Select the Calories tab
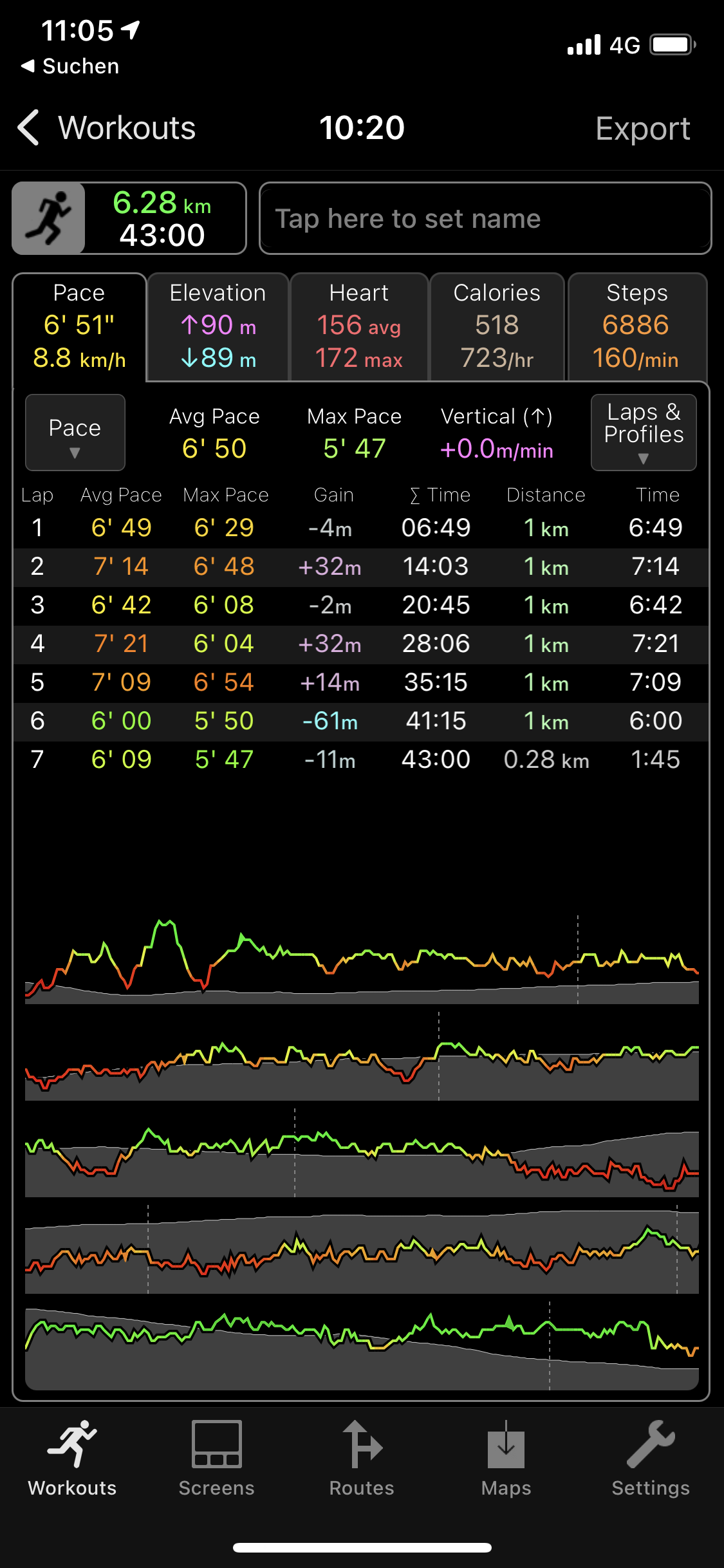The height and width of the screenshot is (1568, 724). (497, 326)
